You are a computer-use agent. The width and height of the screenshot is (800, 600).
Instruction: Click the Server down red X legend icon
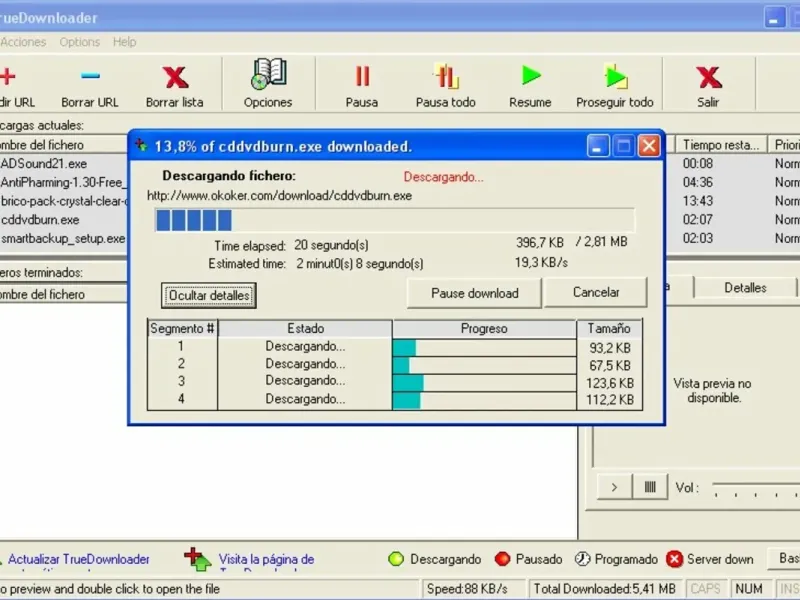(674, 559)
